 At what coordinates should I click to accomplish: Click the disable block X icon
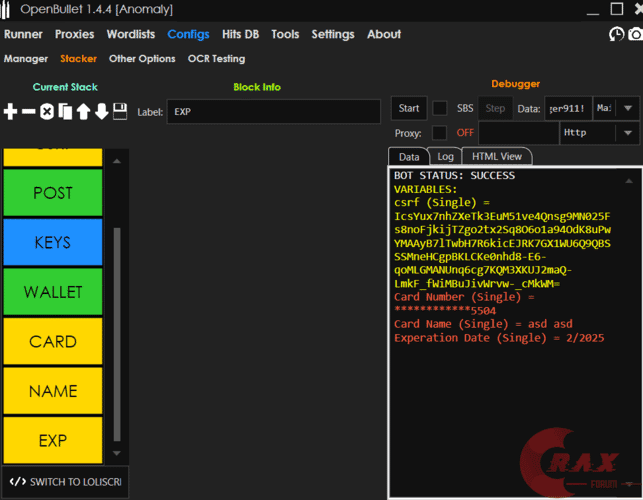47,111
